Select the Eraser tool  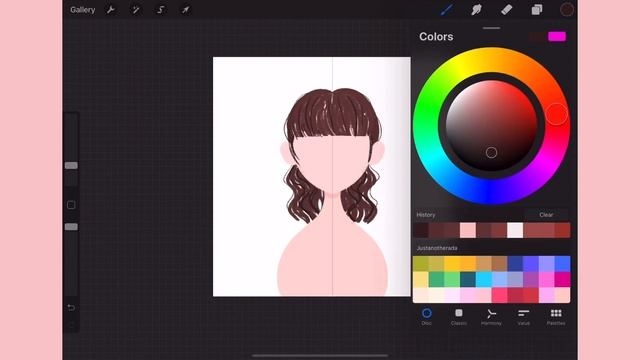(x=507, y=10)
